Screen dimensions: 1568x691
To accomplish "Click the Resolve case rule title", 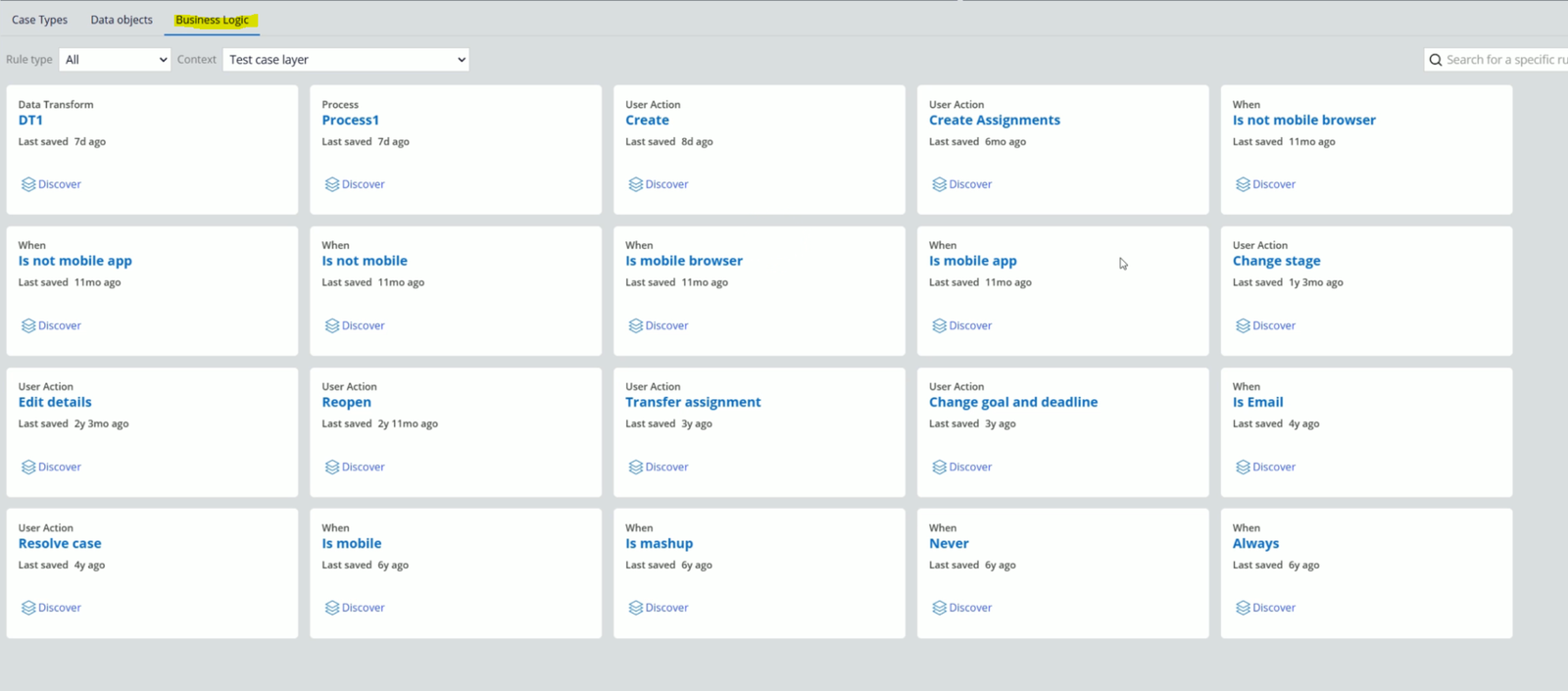I will (x=60, y=543).
